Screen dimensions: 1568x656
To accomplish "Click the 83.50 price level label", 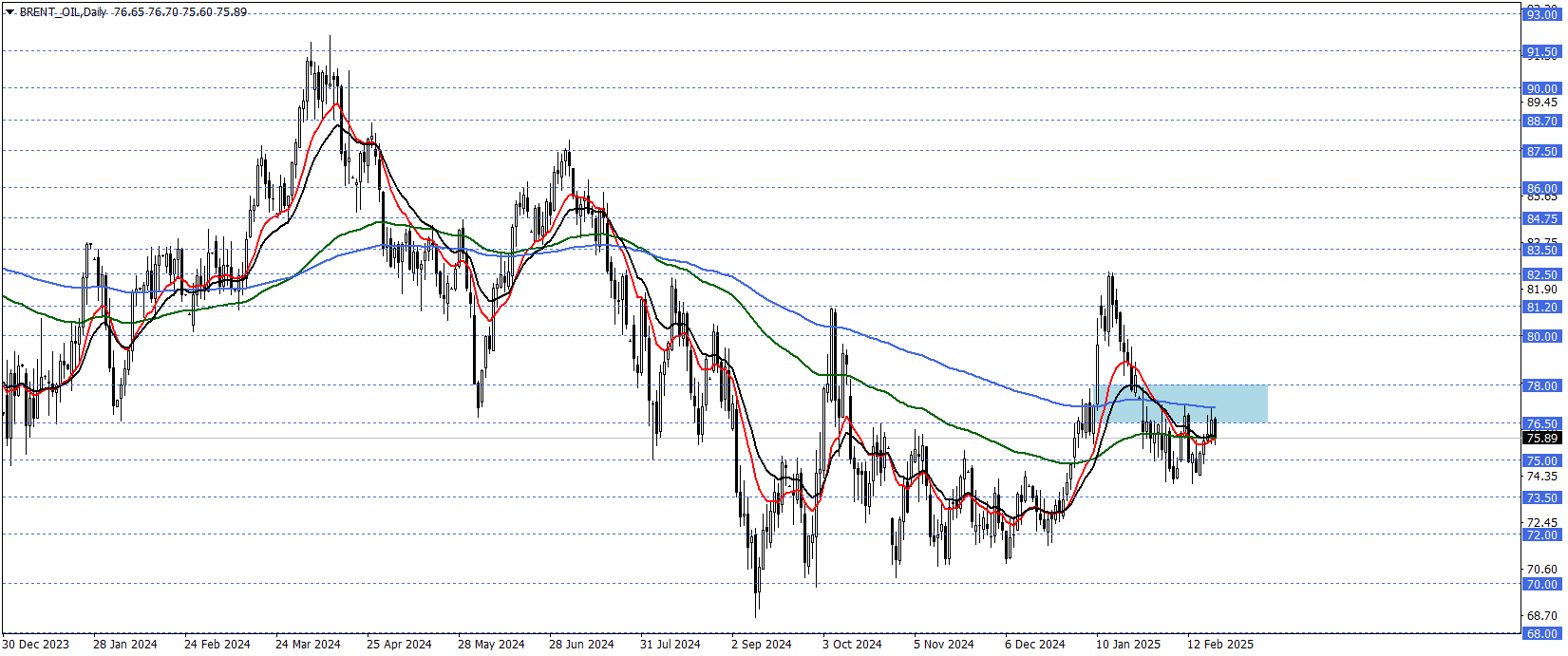I will [x=1542, y=250].
